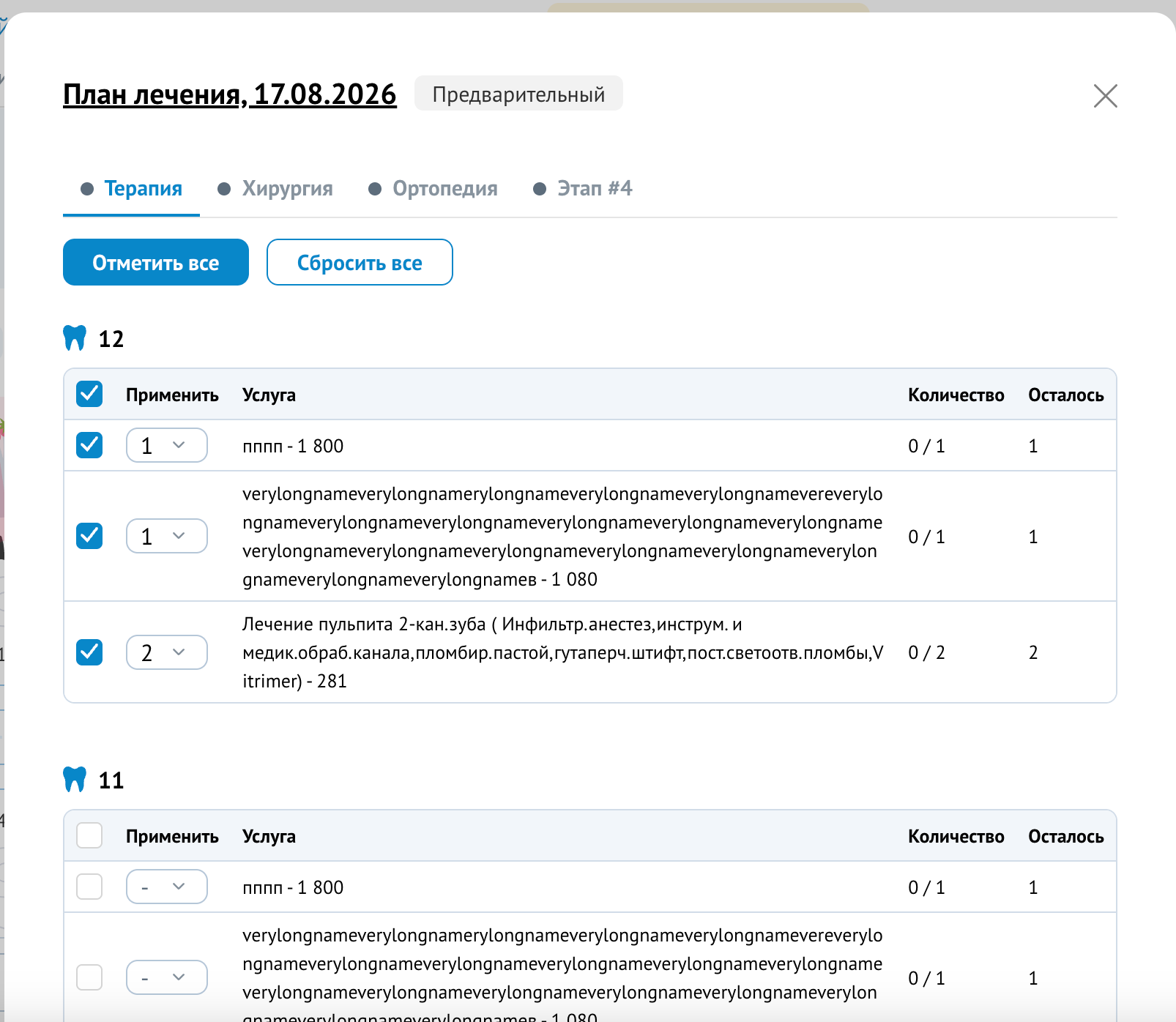Click the Сбросить все button
This screenshot has width=1176, height=1022.
click(x=360, y=262)
